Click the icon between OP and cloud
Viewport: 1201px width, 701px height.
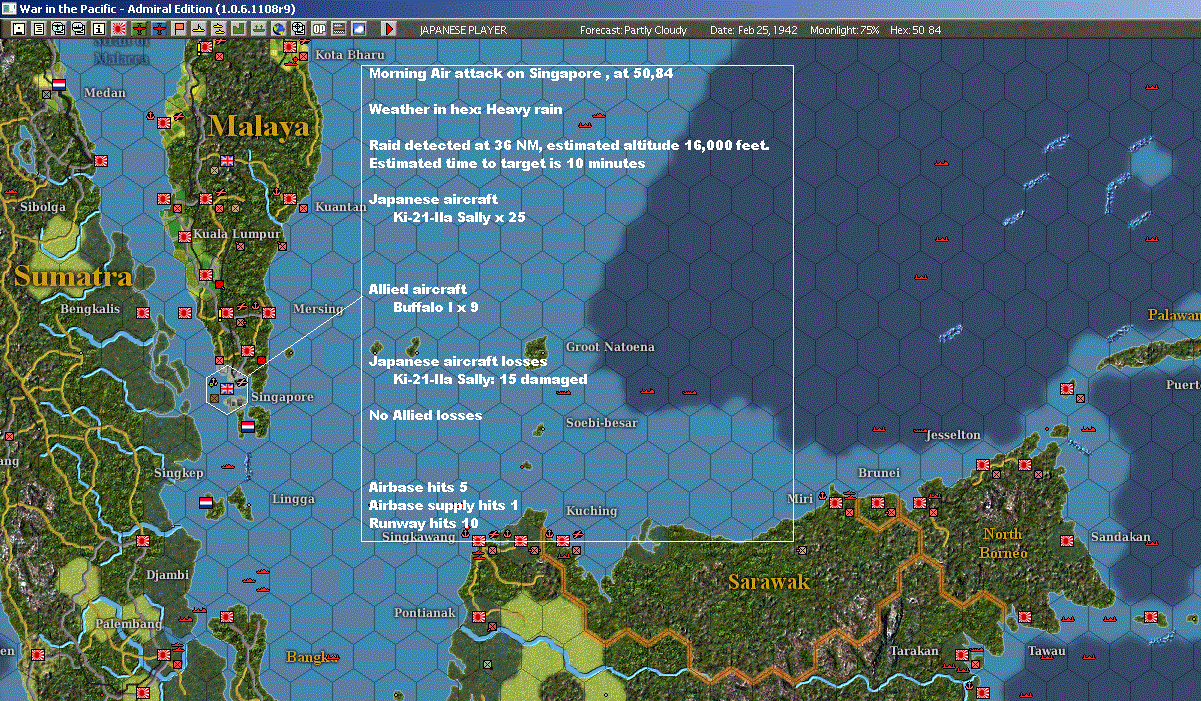pyautogui.click(x=338, y=29)
